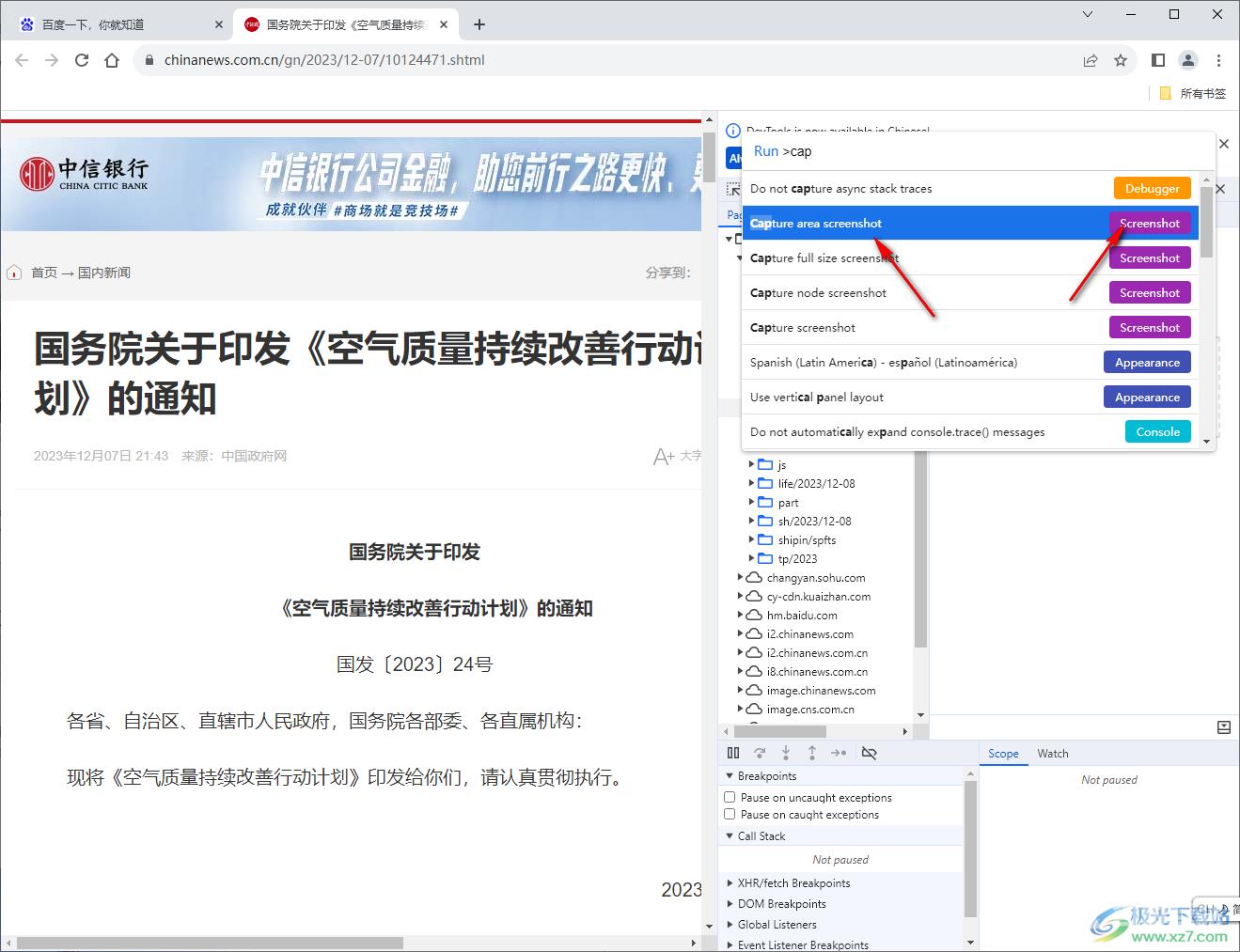1240x952 pixels.
Task: Close the 国务院关于印发 tab
Action: coord(445,24)
